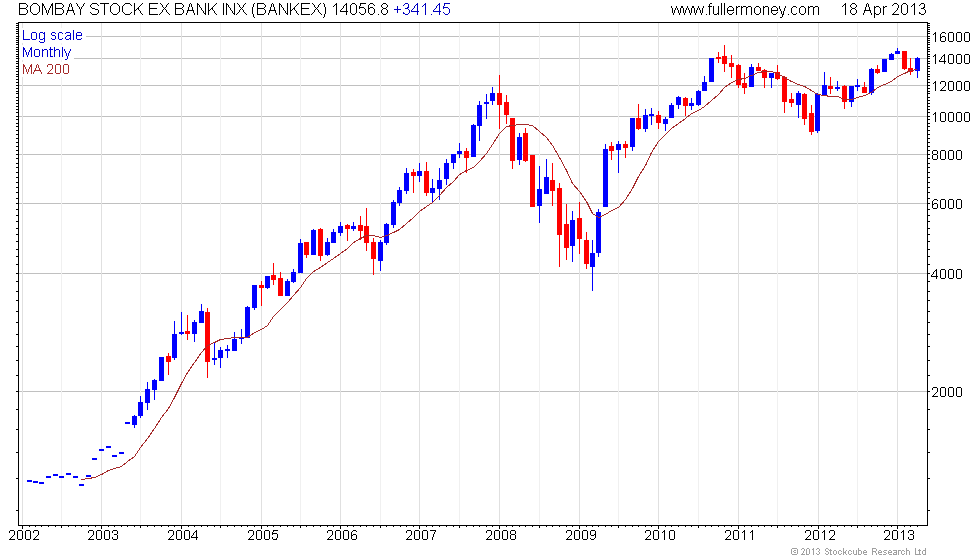Click the early 2009 low blue candle

click(592, 260)
